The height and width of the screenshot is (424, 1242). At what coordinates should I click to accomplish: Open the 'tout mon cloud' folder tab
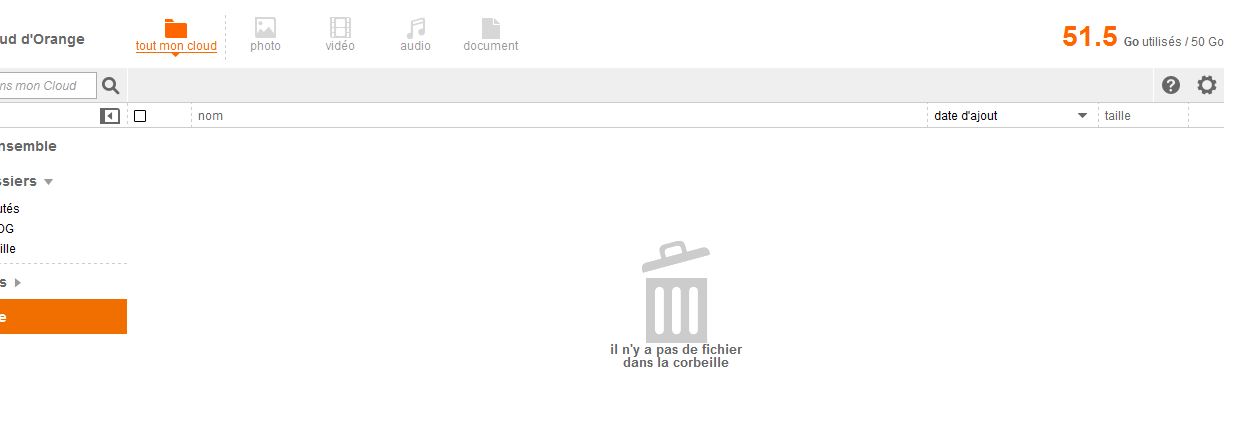coord(176,36)
